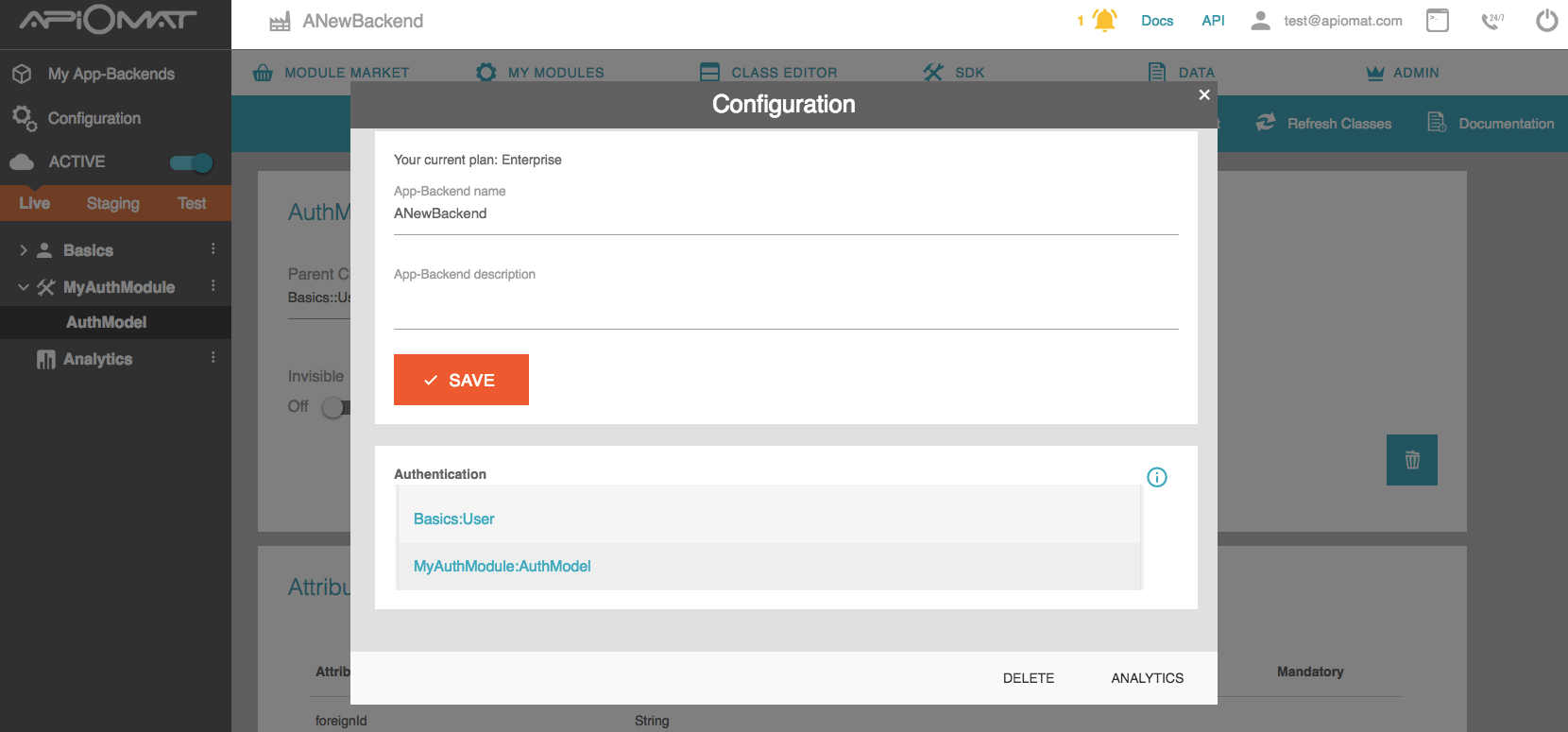The height and width of the screenshot is (732, 1568).
Task: Click the notification count 1
Action: point(1081,21)
